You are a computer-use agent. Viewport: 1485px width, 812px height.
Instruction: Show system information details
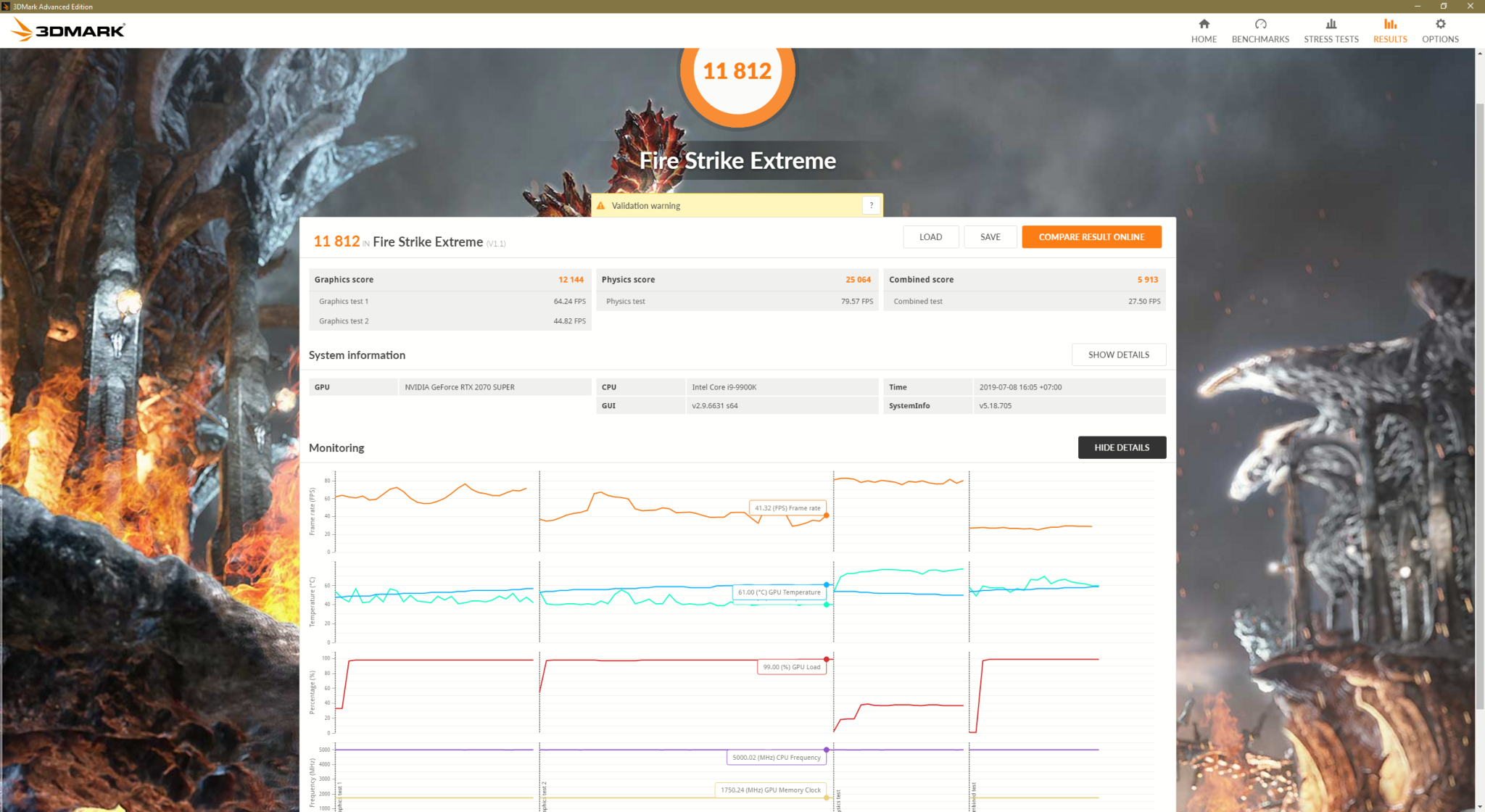tap(1118, 355)
